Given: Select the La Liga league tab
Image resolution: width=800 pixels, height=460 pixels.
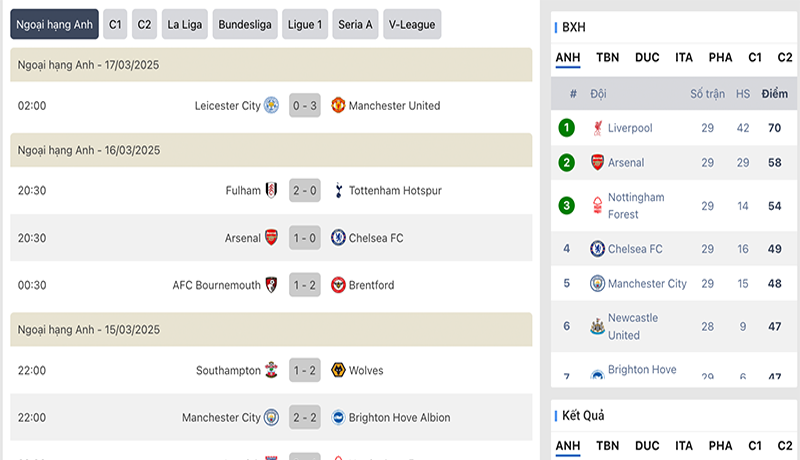Looking at the screenshot, I should pyautogui.click(x=185, y=24).
